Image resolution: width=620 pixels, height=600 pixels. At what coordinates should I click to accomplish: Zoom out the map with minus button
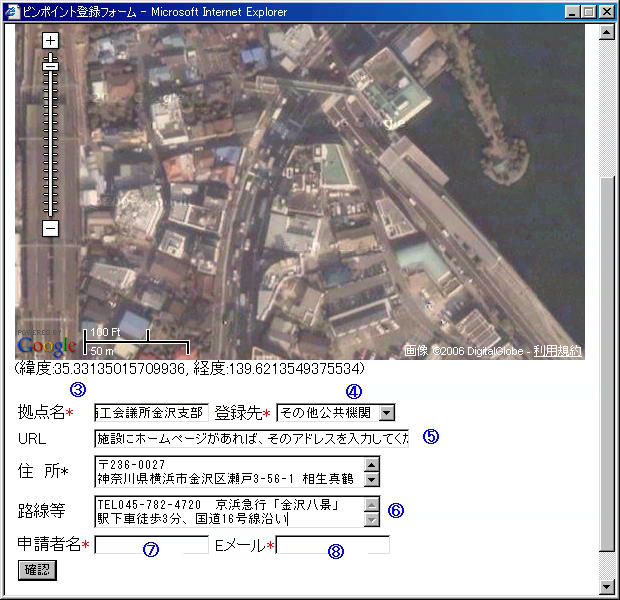[x=51, y=228]
